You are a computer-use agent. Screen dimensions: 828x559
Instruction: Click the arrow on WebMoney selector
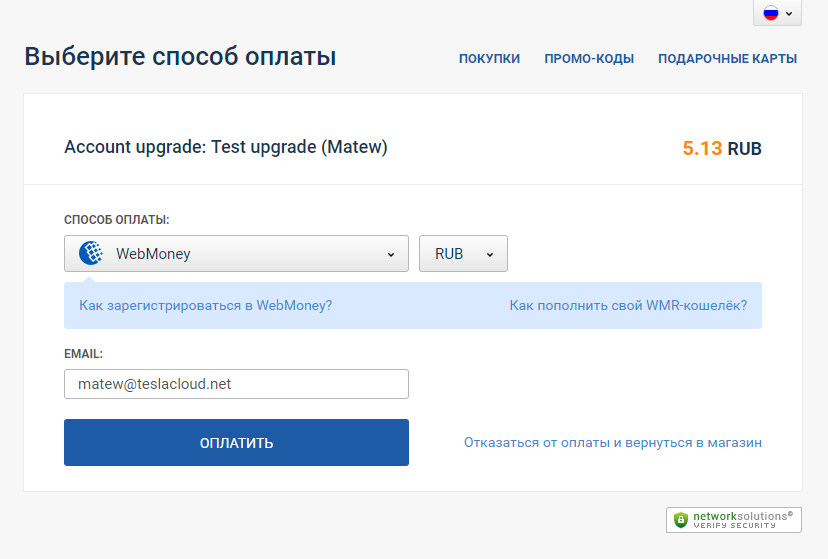coord(391,255)
